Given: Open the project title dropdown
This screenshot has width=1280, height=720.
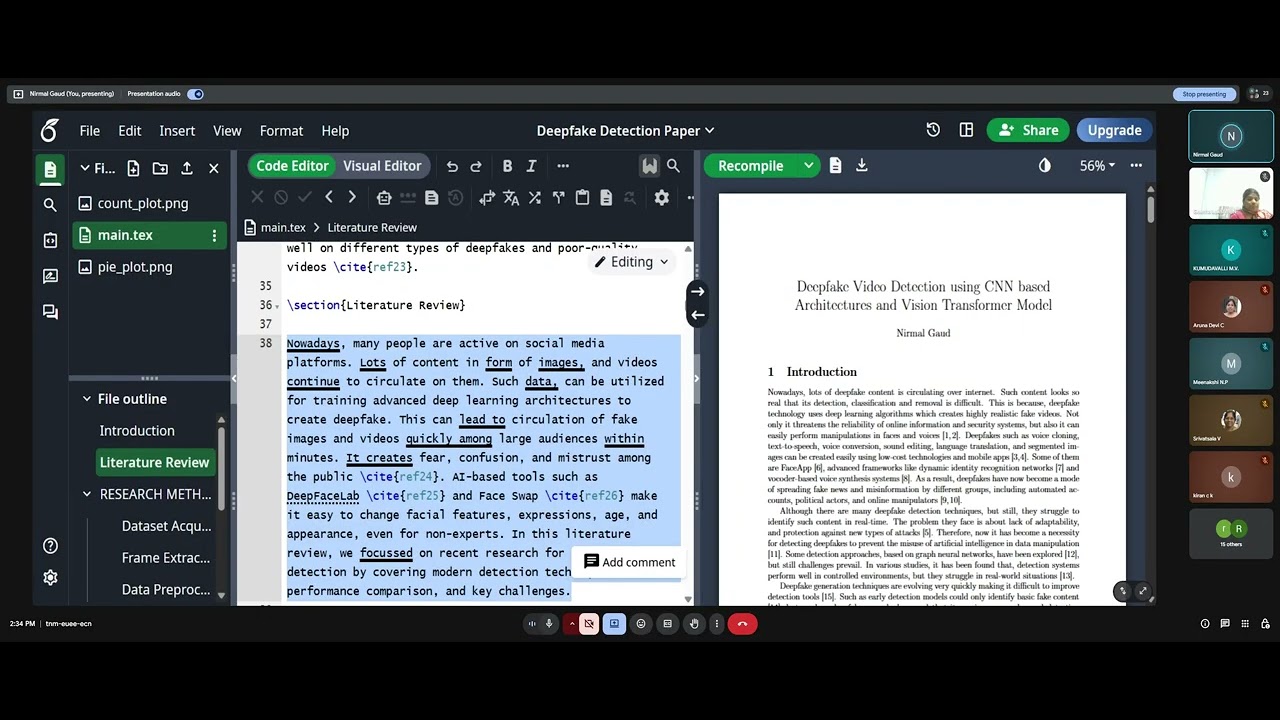Looking at the screenshot, I should click(626, 131).
